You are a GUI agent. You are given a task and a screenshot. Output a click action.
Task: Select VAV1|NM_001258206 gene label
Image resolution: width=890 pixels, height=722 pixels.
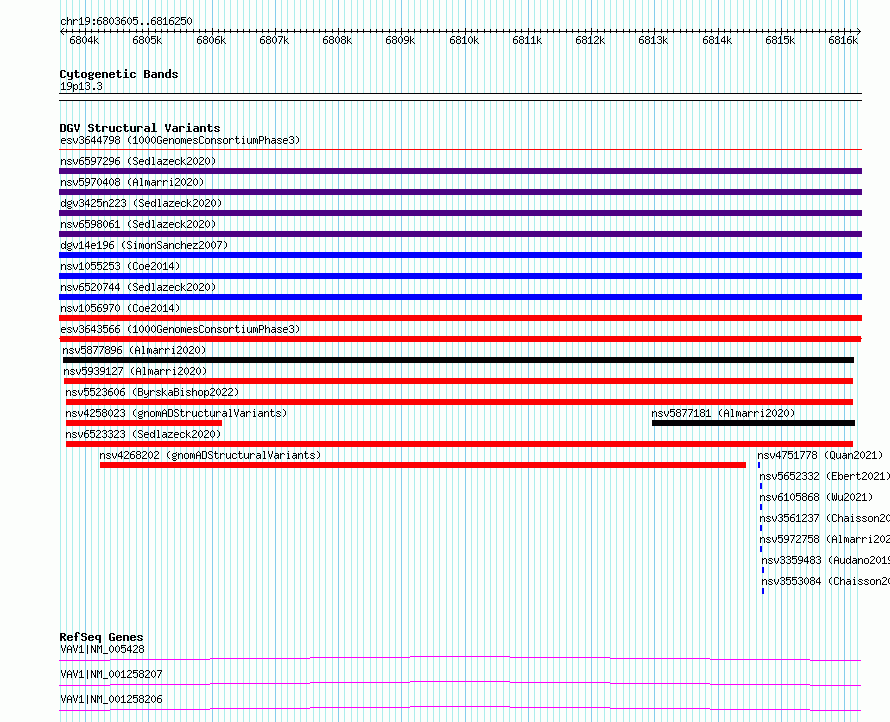point(111,699)
